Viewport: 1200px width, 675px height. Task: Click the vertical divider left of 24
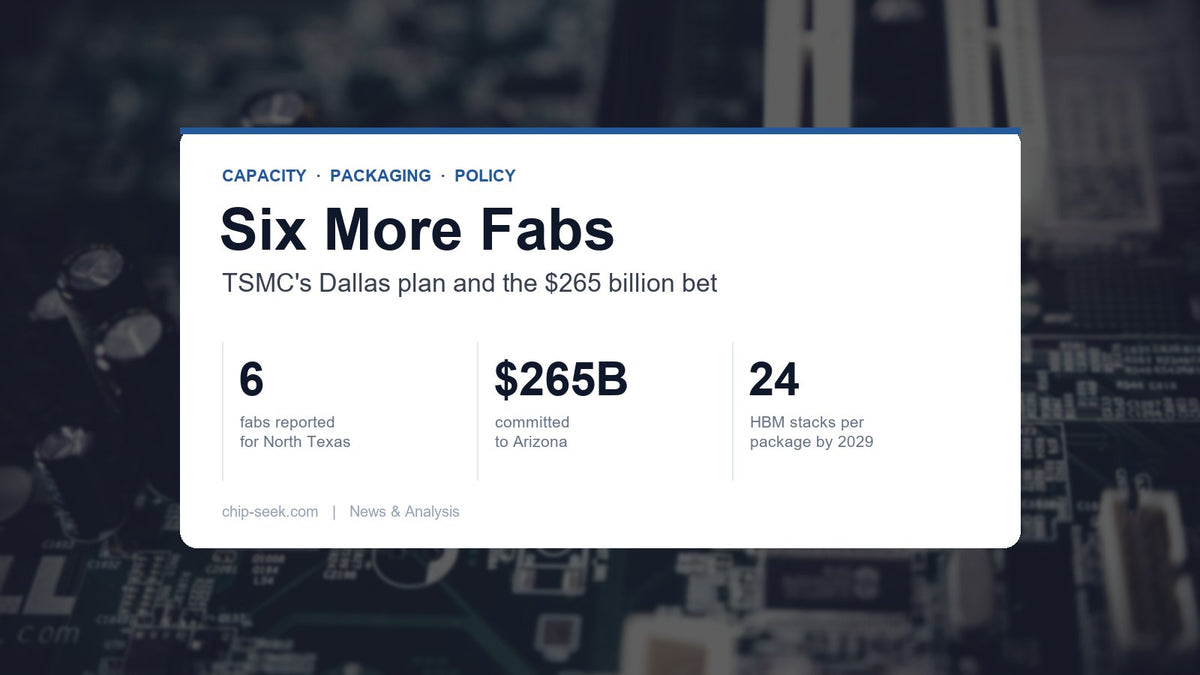(x=733, y=411)
